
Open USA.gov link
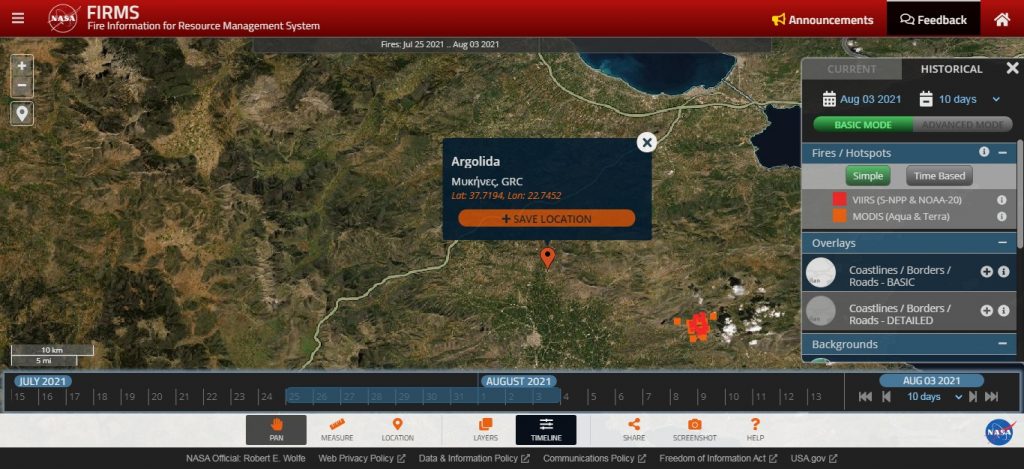pos(814,459)
